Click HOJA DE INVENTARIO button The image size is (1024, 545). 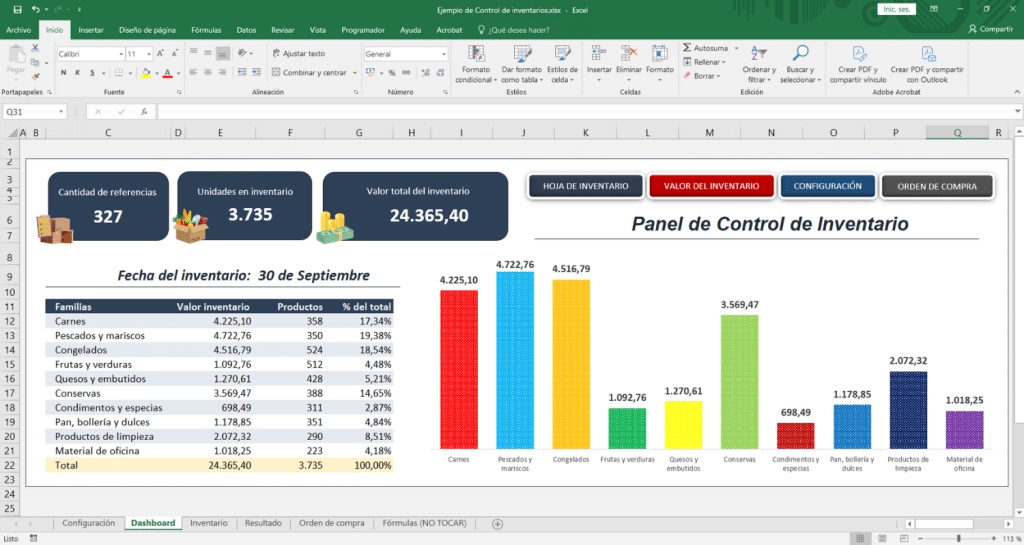pyautogui.click(x=585, y=186)
